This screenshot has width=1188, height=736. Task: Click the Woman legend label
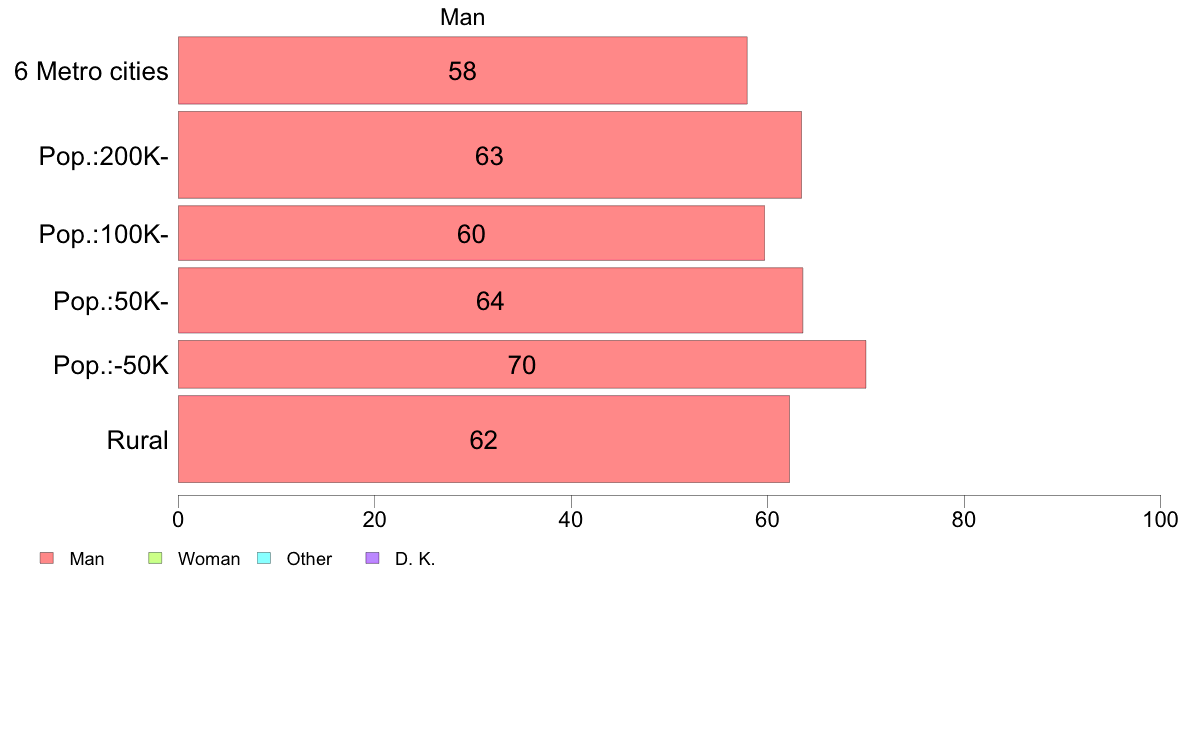click(x=209, y=559)
